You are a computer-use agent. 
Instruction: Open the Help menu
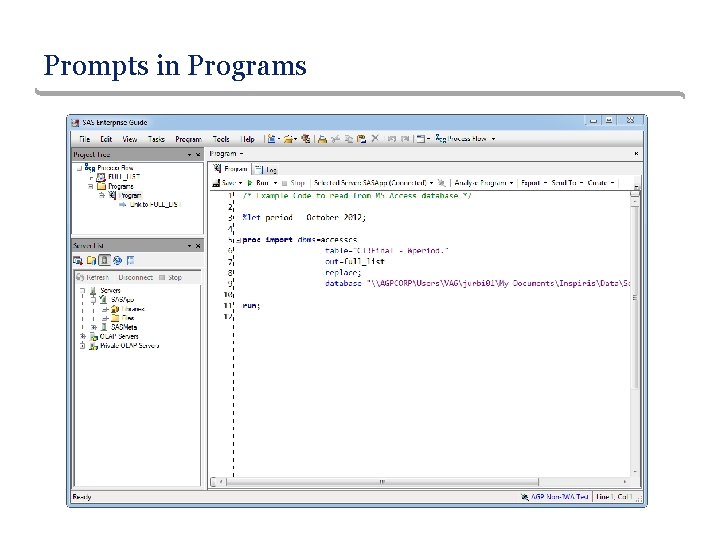(x=248, y=139)
